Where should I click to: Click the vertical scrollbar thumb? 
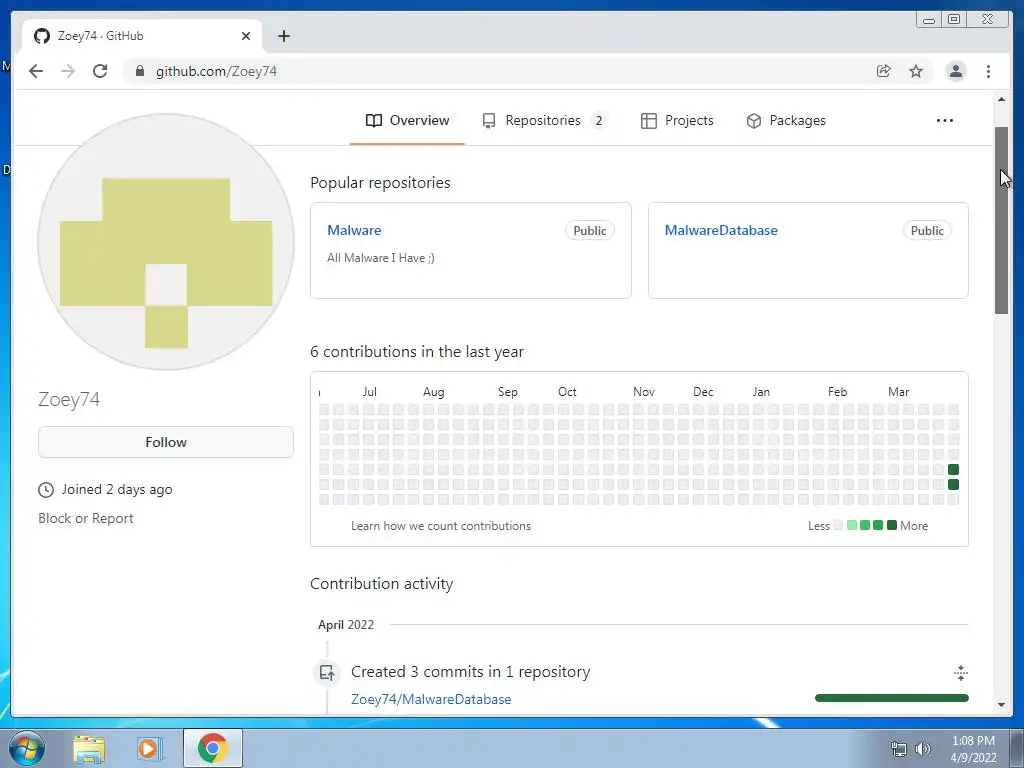(1001, 221)
